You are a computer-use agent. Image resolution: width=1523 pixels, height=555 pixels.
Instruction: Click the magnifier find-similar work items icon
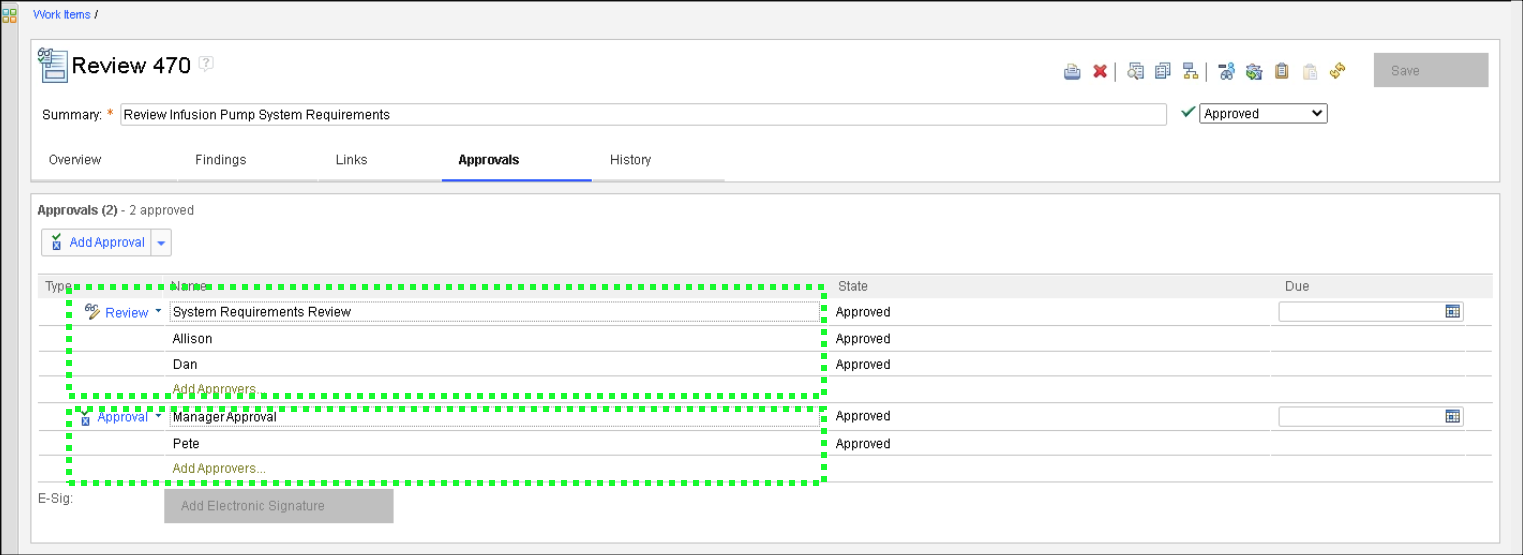click(x=1135, y=71)
